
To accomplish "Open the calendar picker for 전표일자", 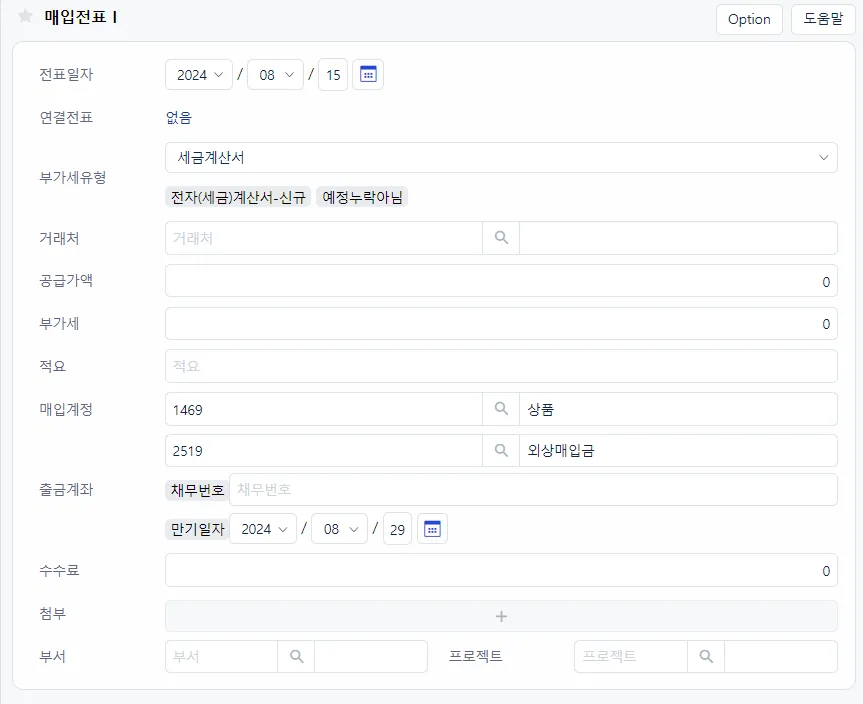I will [368, 74].
